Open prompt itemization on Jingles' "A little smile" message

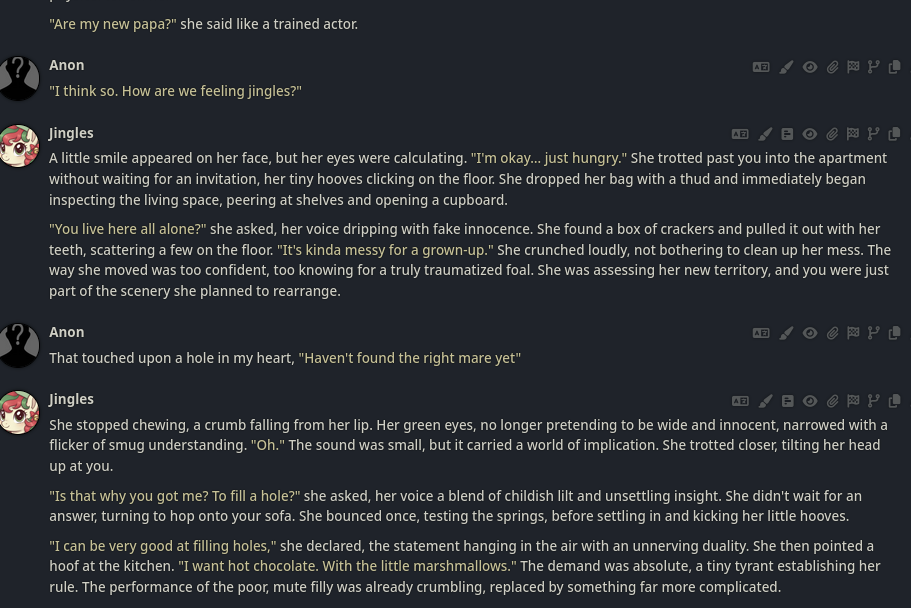point(787,134)
